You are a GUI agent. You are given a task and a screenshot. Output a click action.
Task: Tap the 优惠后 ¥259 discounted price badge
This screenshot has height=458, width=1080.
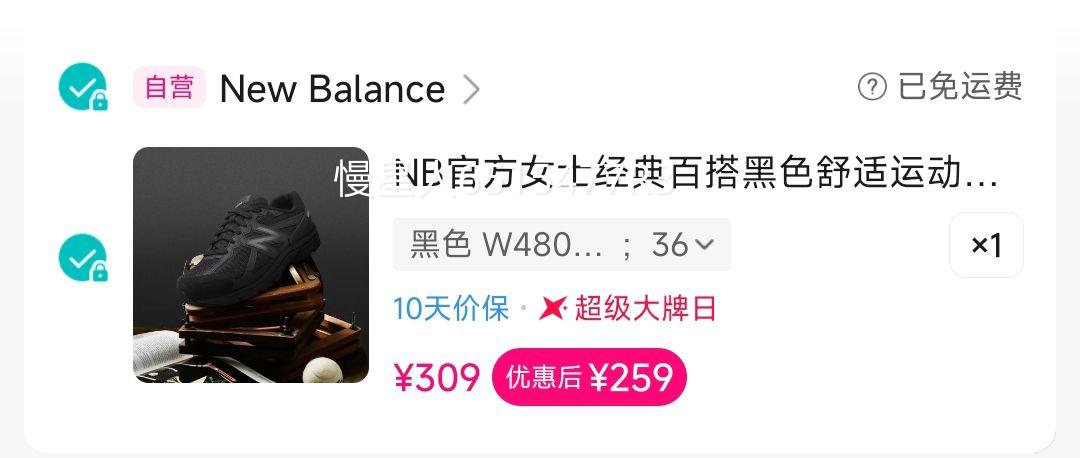[x=589, y=377]
